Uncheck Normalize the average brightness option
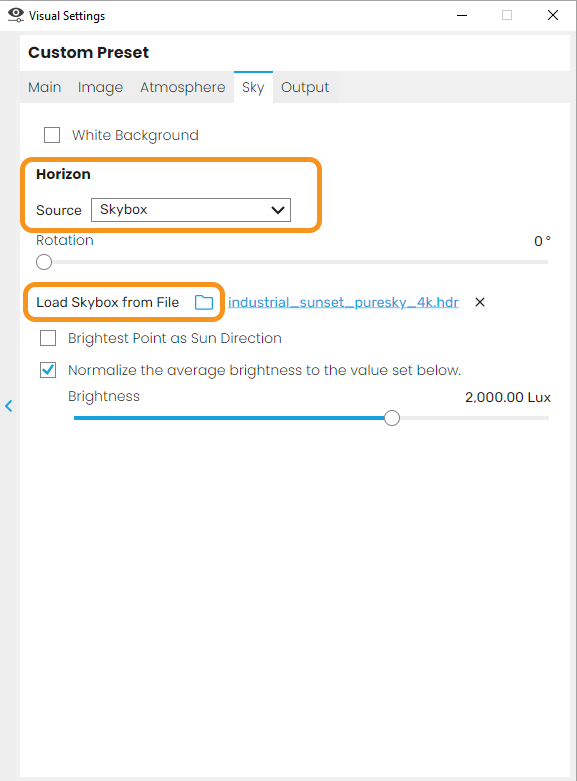This screenshot has height=781, width=577. click(x=48, y=370)
